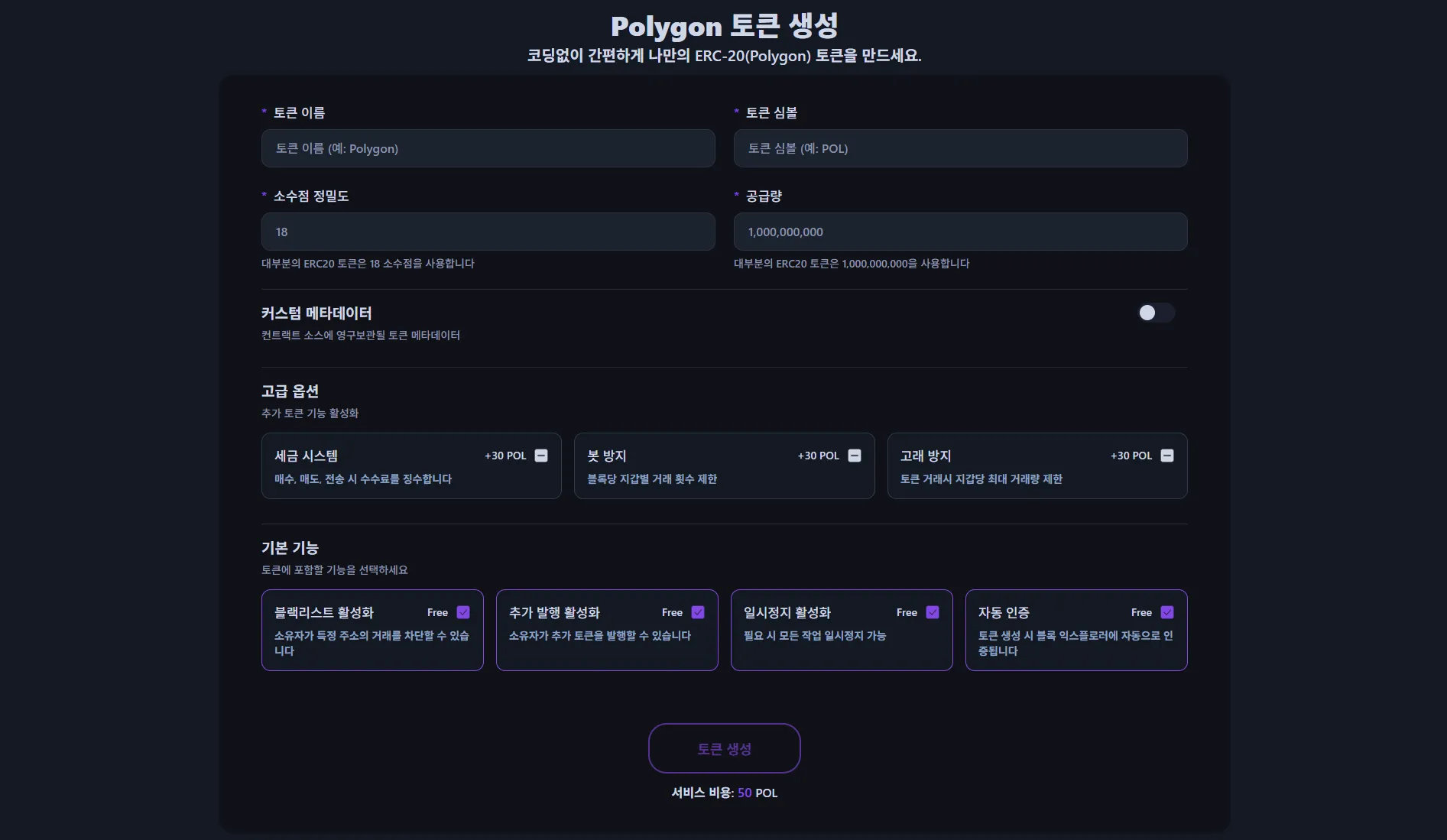Click the 서비스 비용 50 POL text
1447x840 pixels.
[x=724, y=793]
